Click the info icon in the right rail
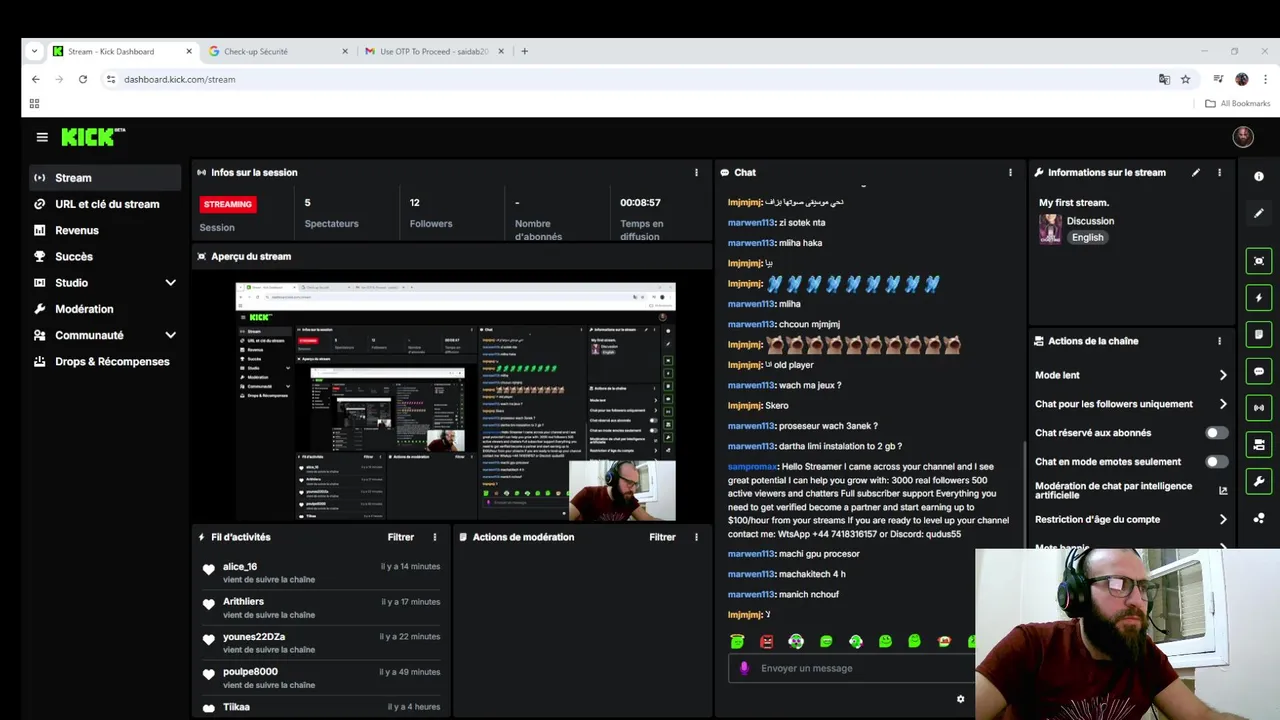This screenshot has width=1280, height=720. [x=1259, y=176]
